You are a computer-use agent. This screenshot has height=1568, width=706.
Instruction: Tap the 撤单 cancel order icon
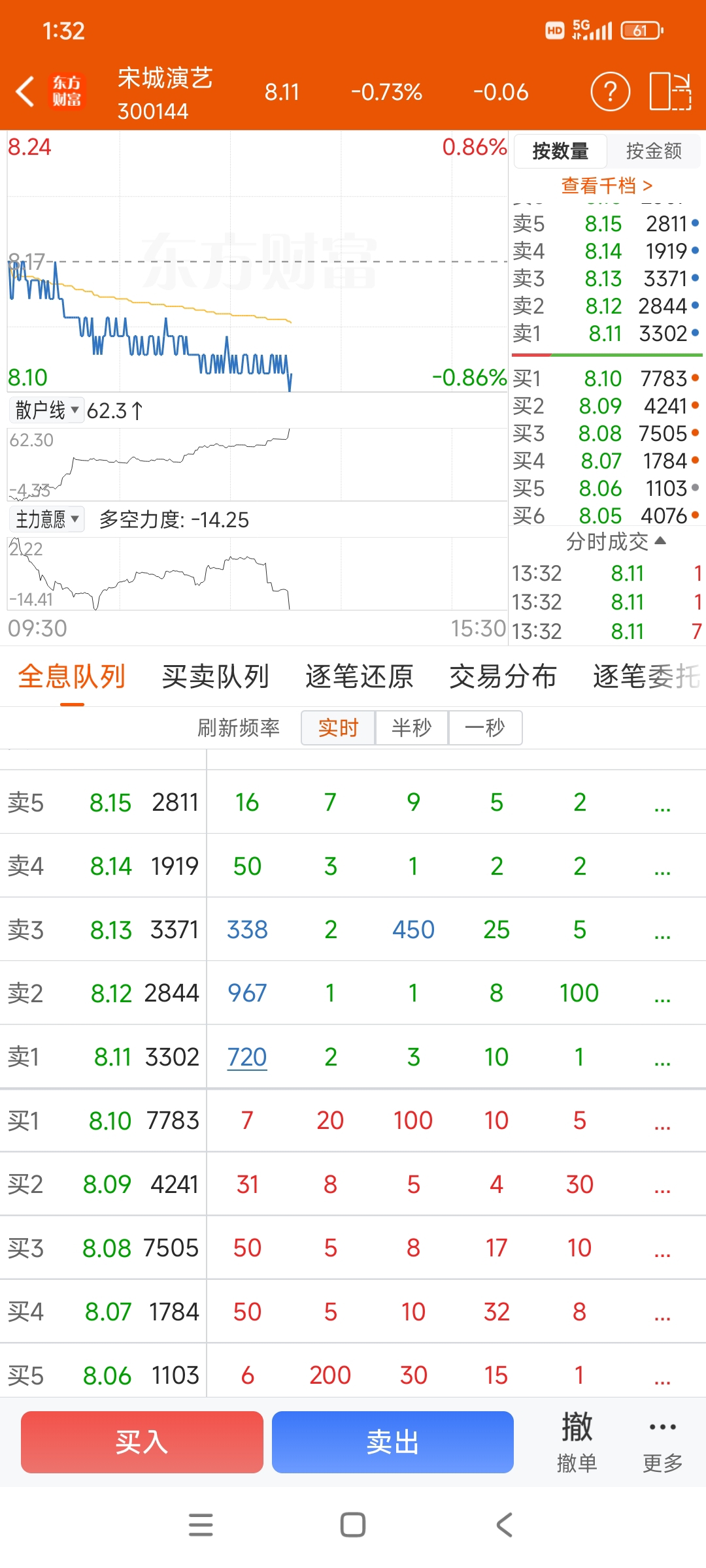coord(577,1442)
